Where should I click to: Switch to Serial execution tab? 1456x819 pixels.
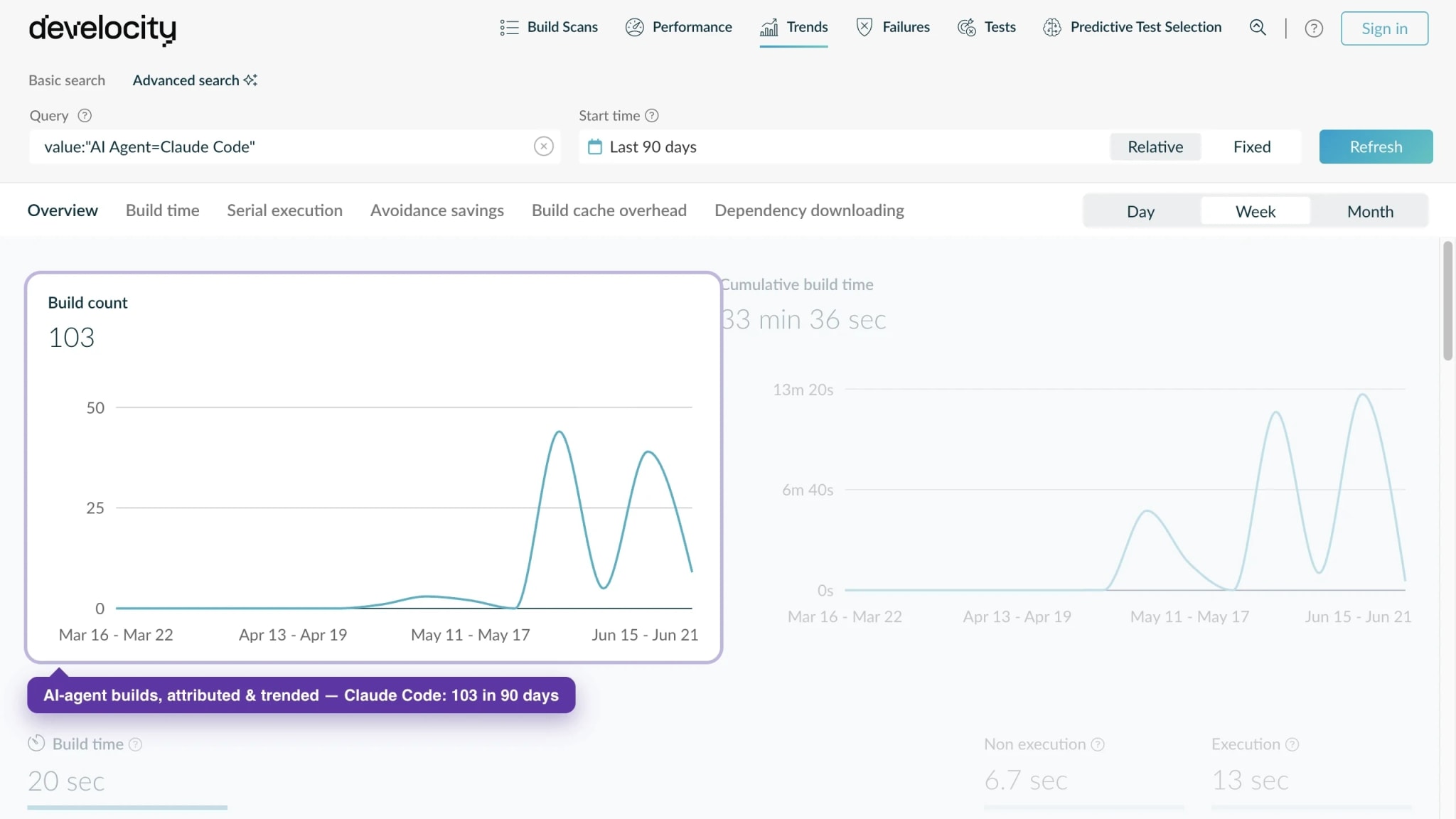point(284,210)
